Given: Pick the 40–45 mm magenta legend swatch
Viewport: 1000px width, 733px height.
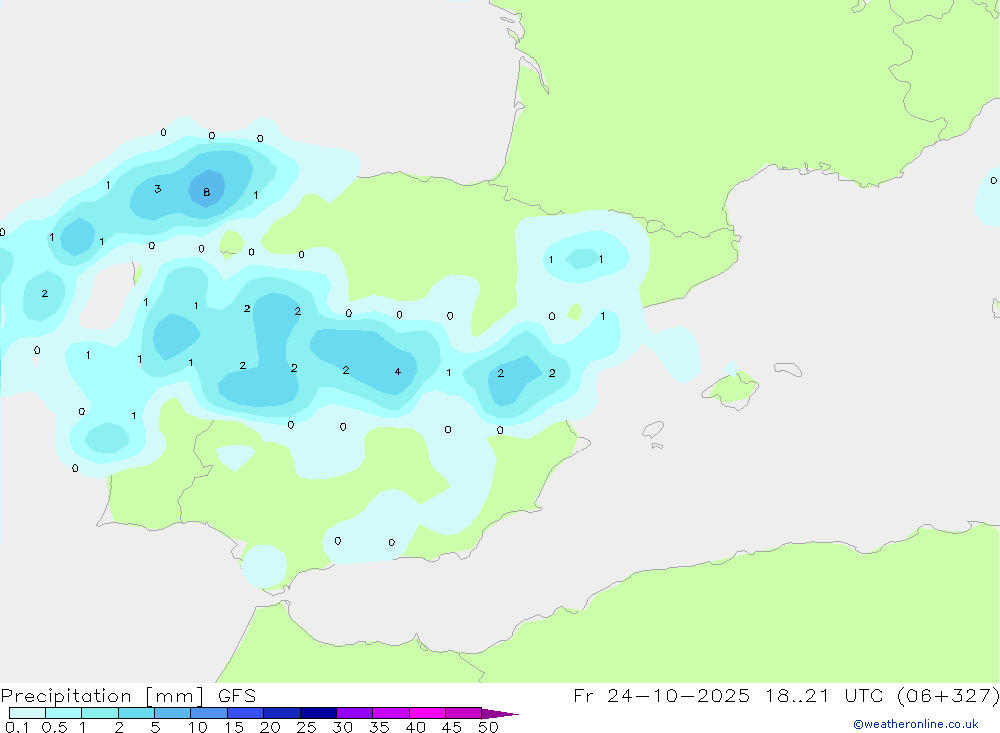Looking at the screenshot, I should 427,713.
